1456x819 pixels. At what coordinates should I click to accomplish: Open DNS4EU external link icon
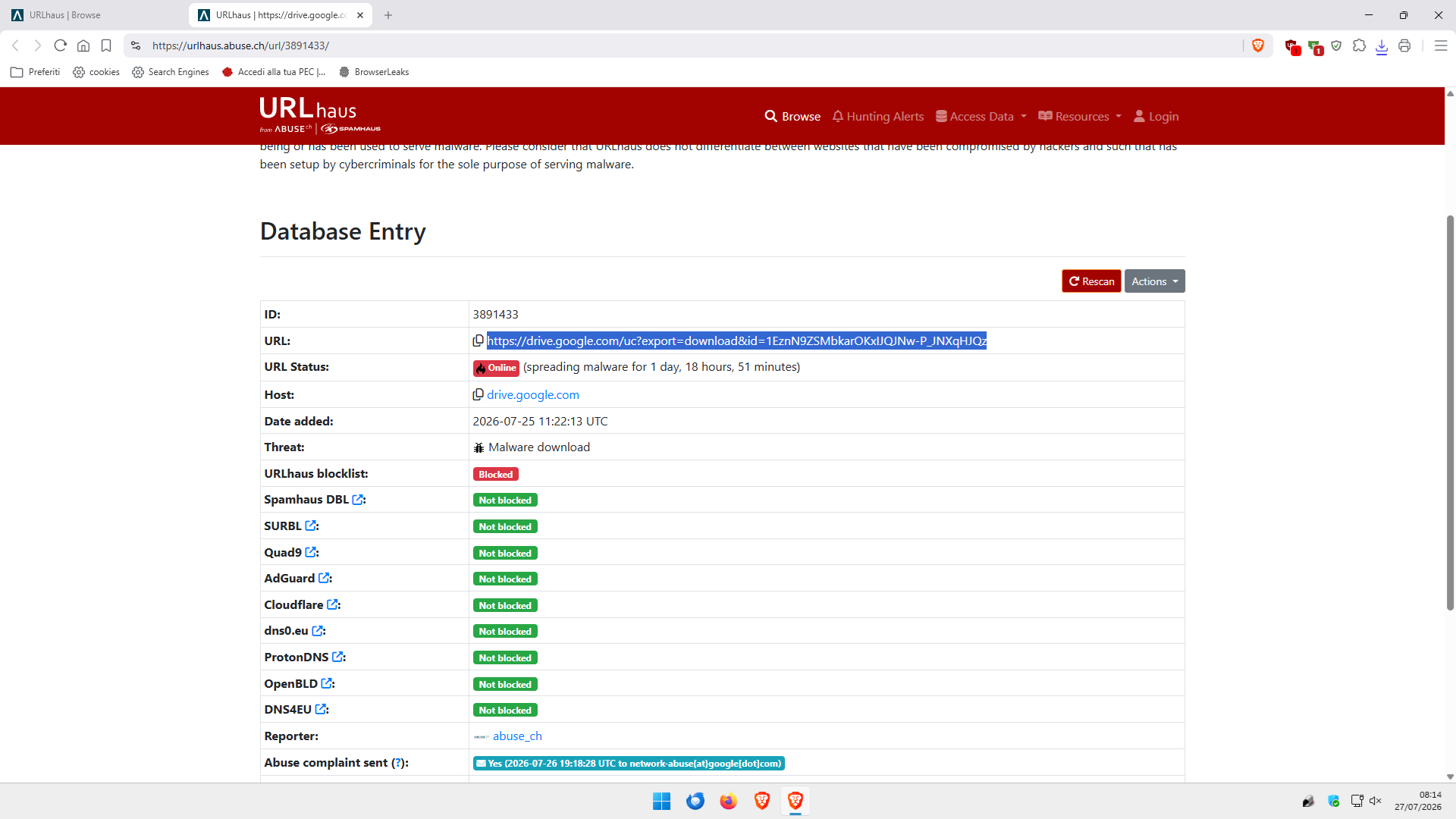click(x=321, y=710)
